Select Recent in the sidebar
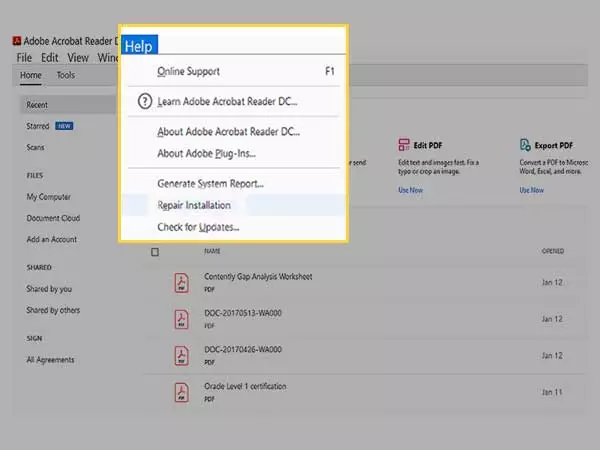The image size is (600, 450). (x=68, y=105)
